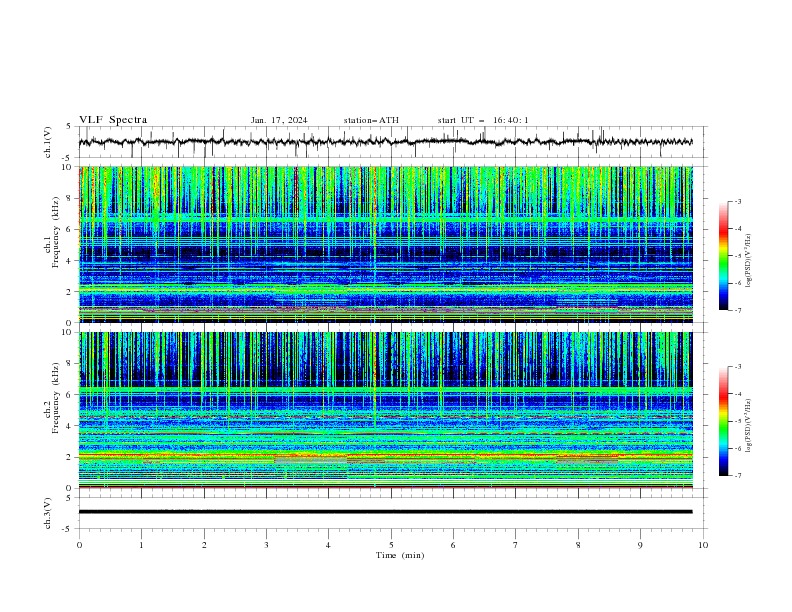Click the ch.1 color bar "-7" tick label
Viewport: 792px width, 612px height.
[x=738, y=311]
